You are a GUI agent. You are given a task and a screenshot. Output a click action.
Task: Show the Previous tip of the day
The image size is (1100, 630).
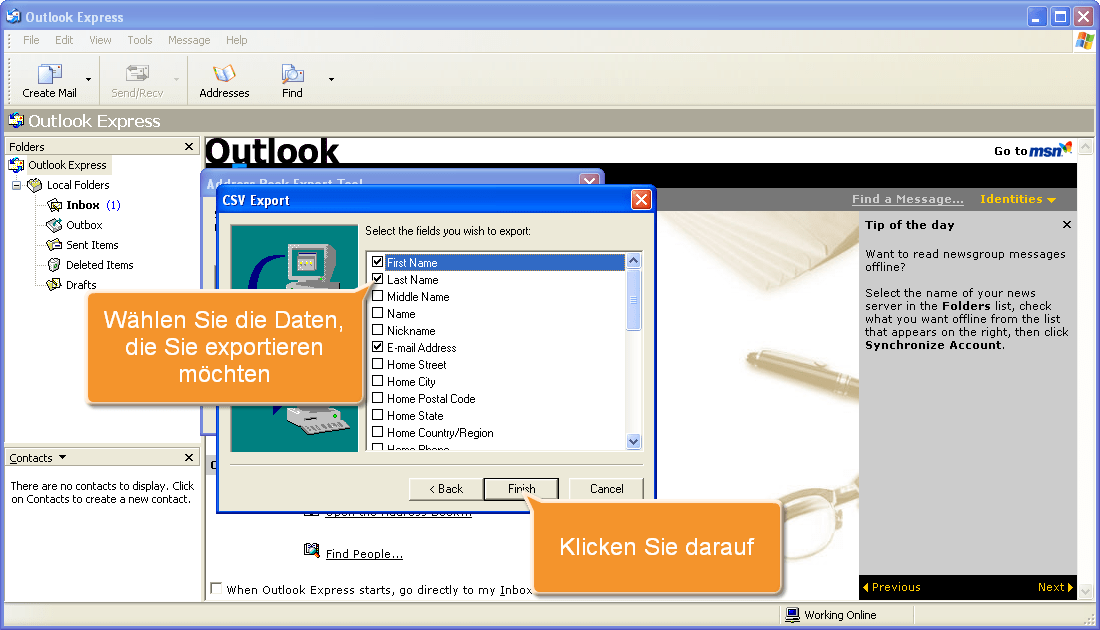coord(892,587)
